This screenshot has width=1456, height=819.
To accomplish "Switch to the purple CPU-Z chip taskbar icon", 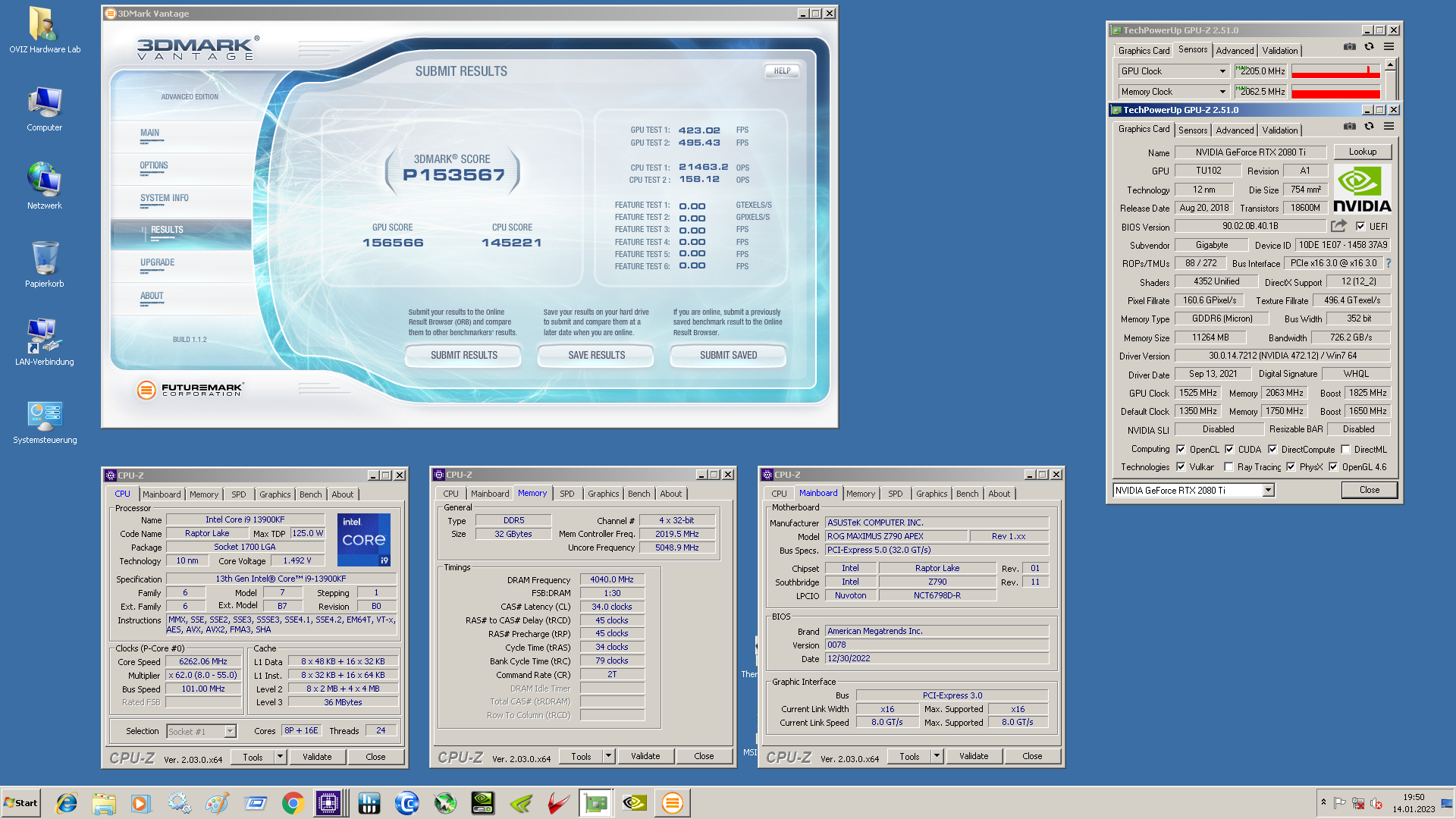I will pos(328,803).
